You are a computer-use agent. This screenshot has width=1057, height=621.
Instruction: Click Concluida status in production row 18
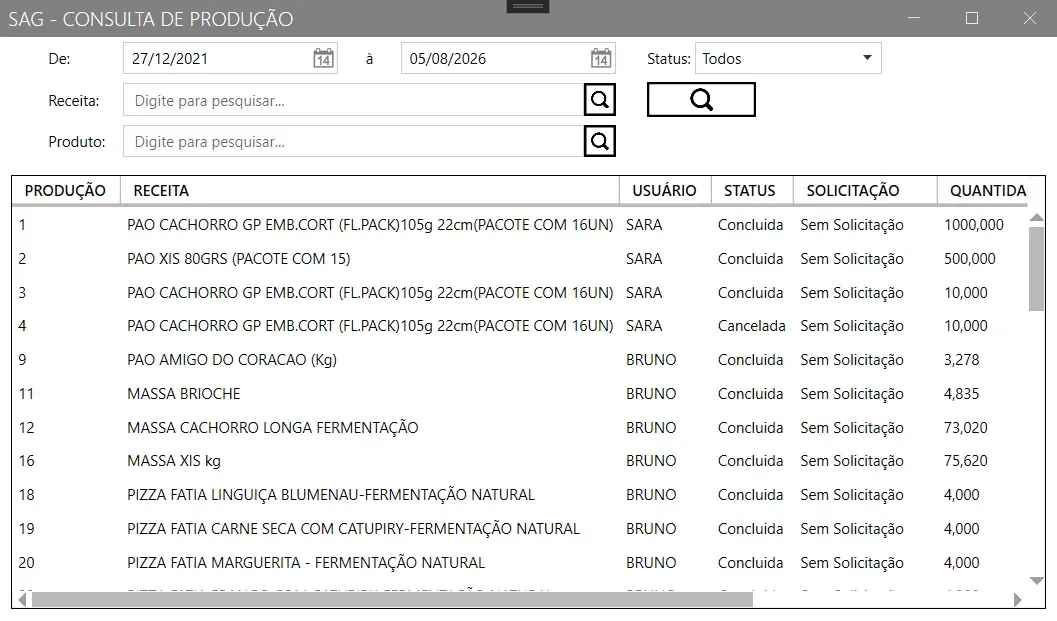[750, 494]
